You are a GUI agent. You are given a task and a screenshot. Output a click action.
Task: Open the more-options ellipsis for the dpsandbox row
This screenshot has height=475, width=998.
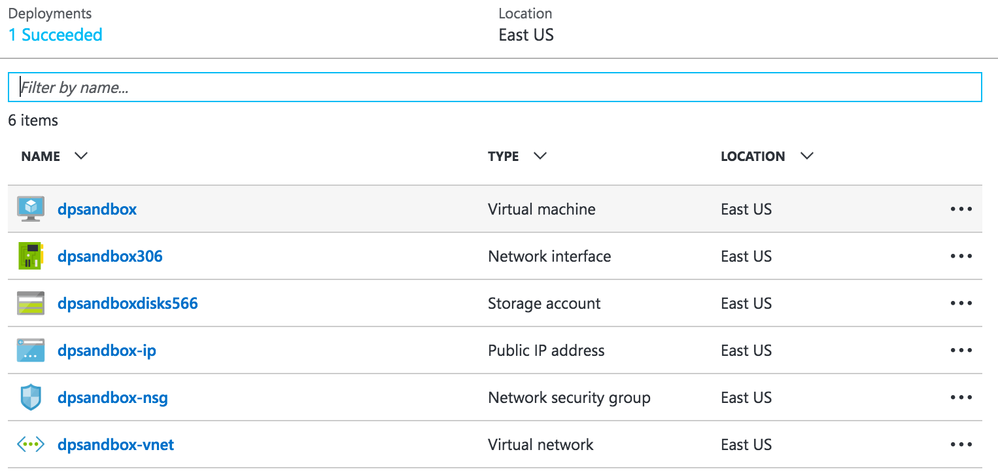(961, 209)
